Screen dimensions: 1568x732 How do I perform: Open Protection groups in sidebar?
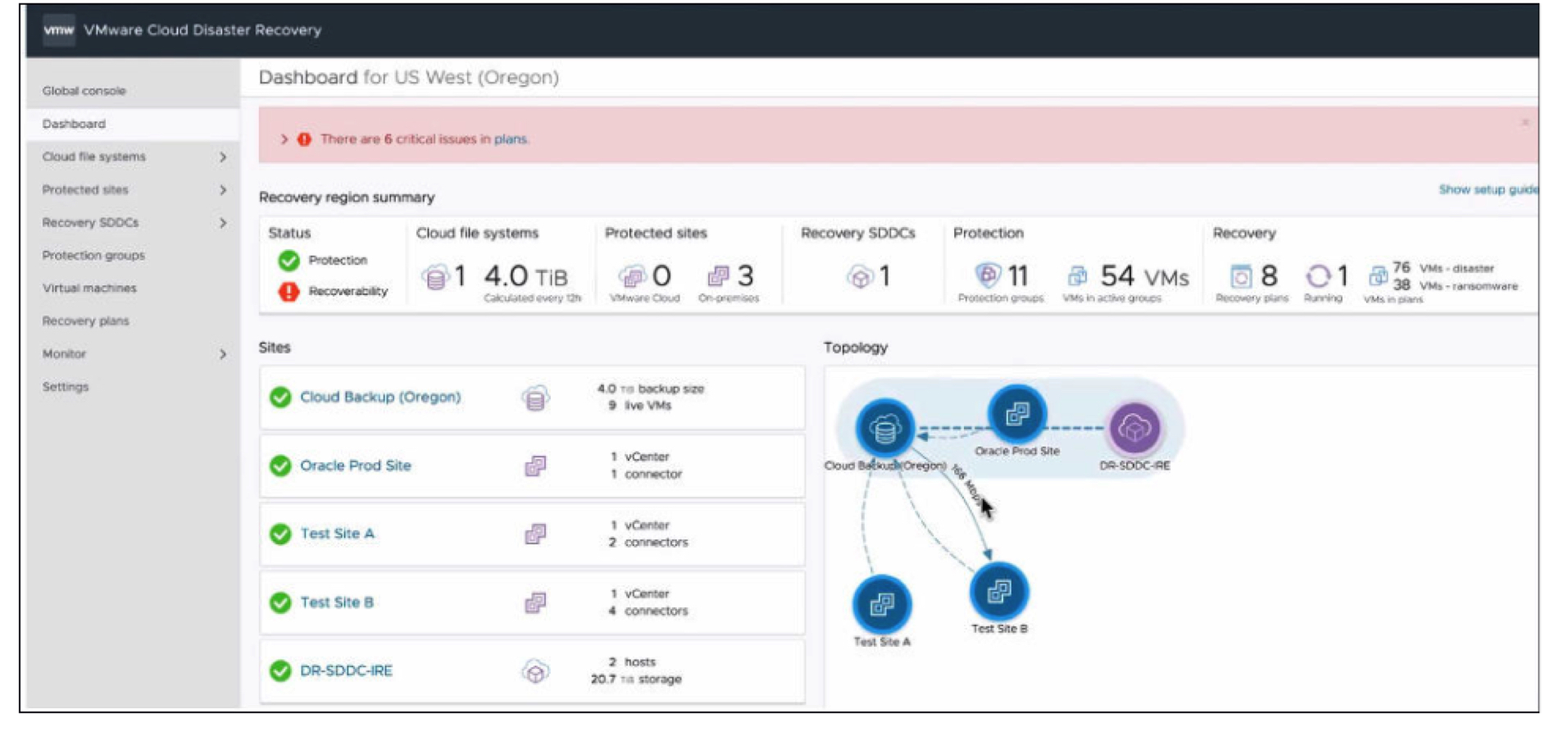[x=93, y=256]
